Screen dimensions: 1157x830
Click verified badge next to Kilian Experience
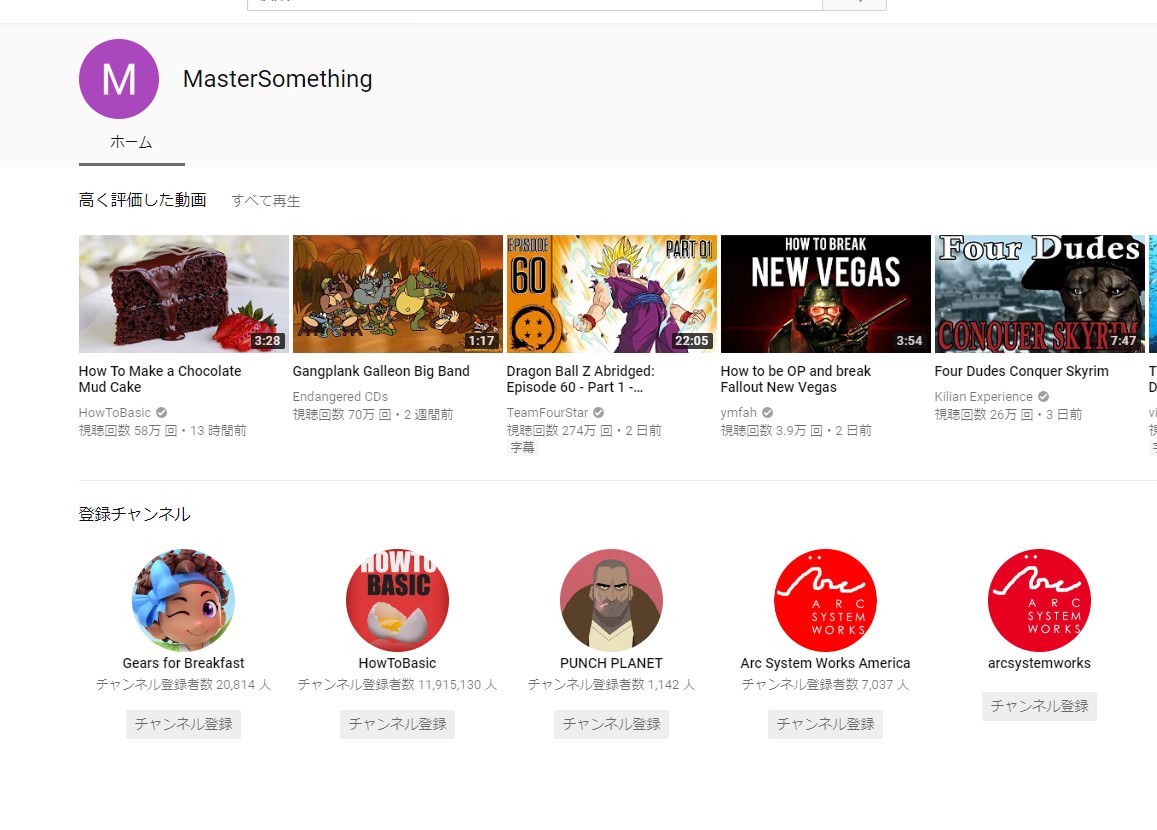(x=1043, y=396)
